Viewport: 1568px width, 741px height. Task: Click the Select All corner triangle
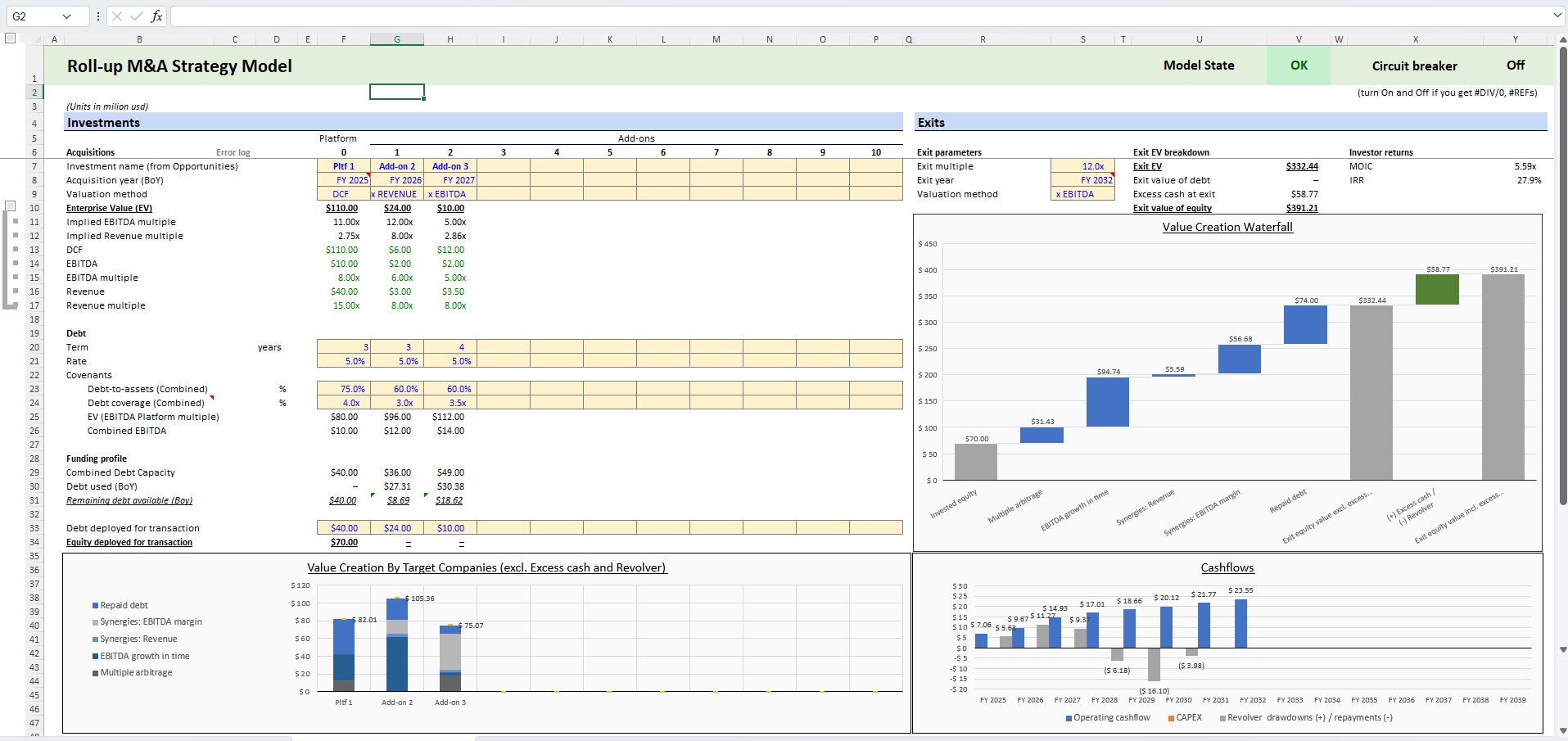[x=34, y=38]
